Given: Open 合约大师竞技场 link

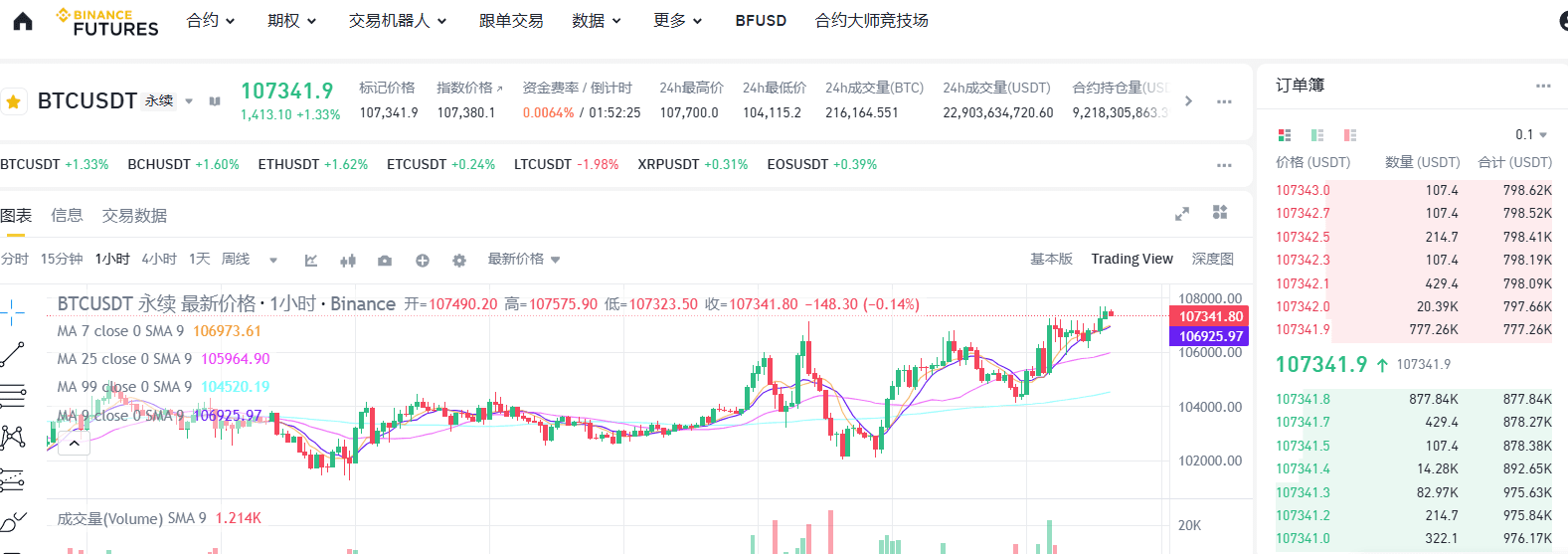Looking at the screenshot, I should click(x=872, y=20).
